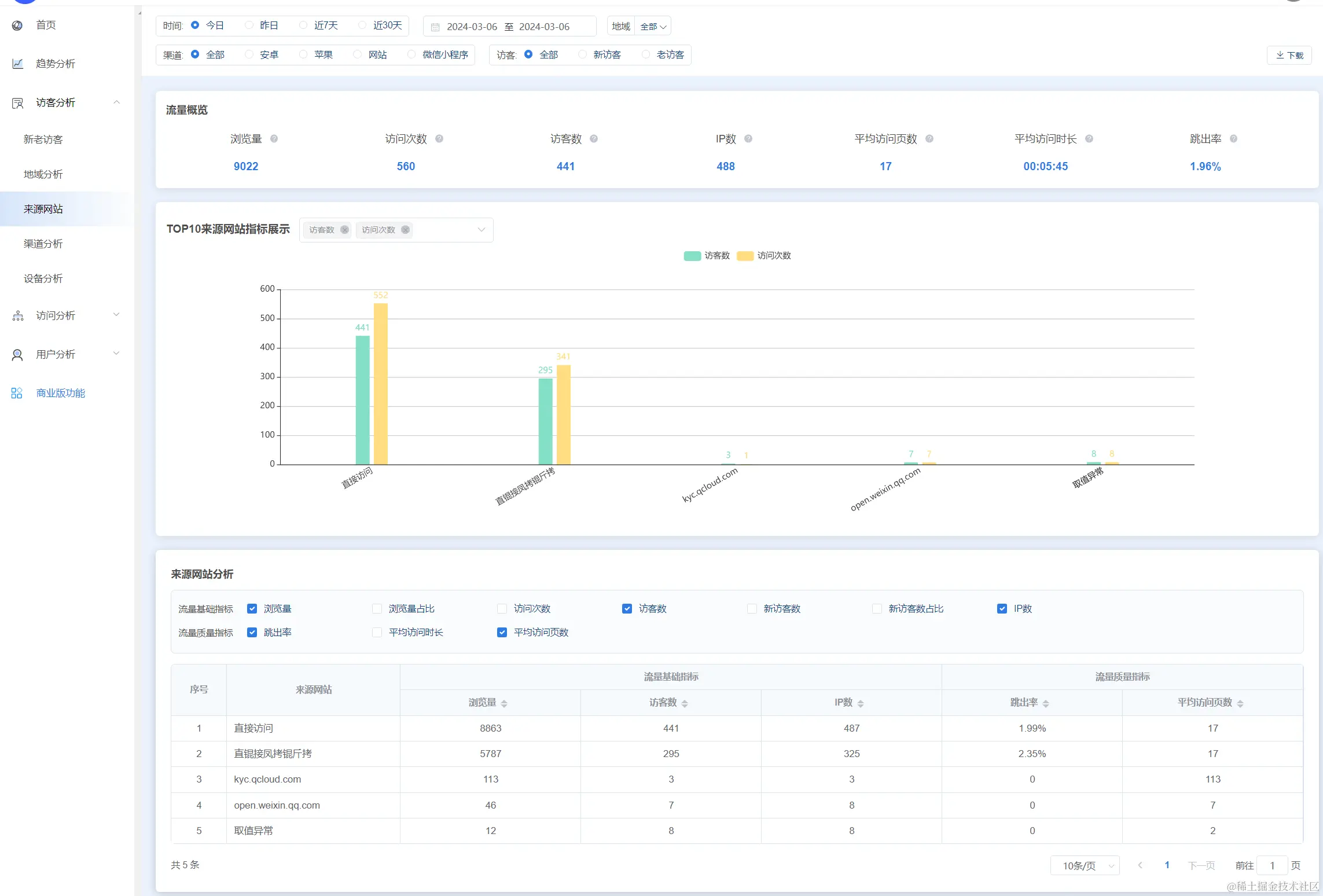
Task: Click the 下载 download button
Action: click(x=1289, y=56)
